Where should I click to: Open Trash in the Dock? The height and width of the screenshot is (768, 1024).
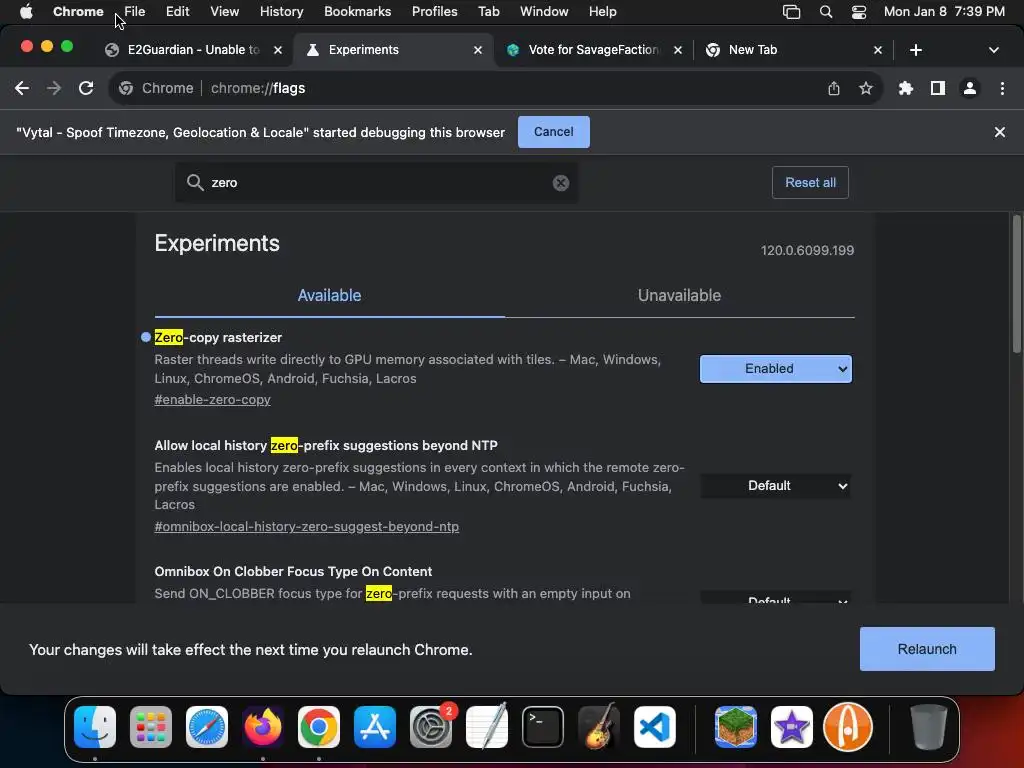click(929, 727)
